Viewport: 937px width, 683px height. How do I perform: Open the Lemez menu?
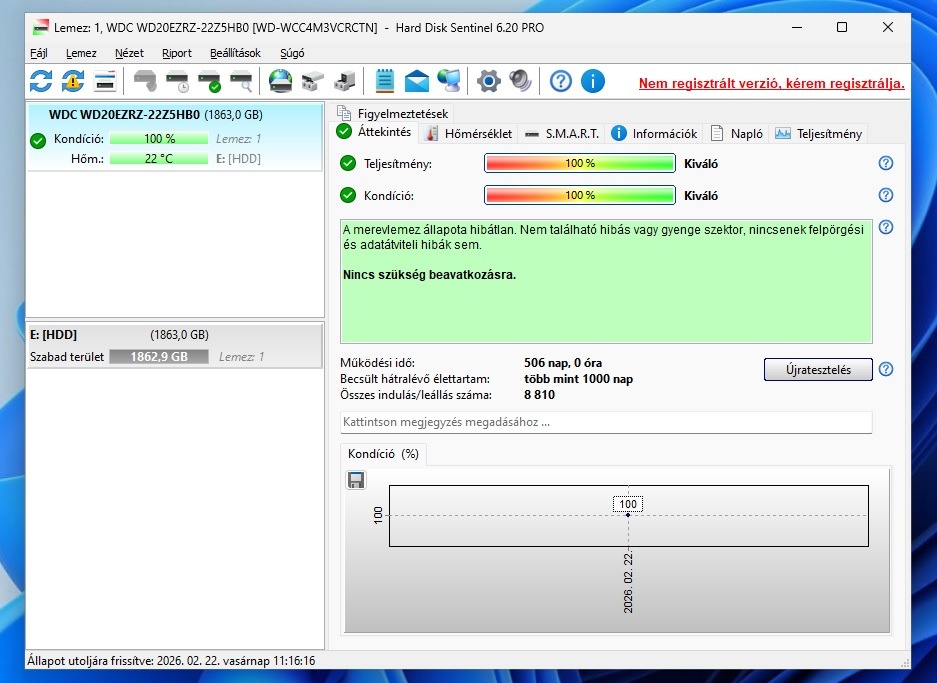tap(81, 53)
